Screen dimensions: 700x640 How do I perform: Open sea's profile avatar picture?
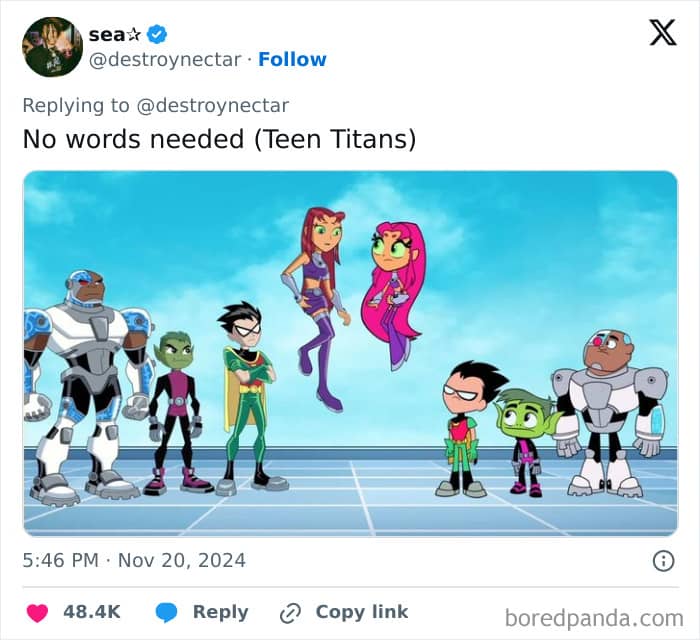pos(52,47)
